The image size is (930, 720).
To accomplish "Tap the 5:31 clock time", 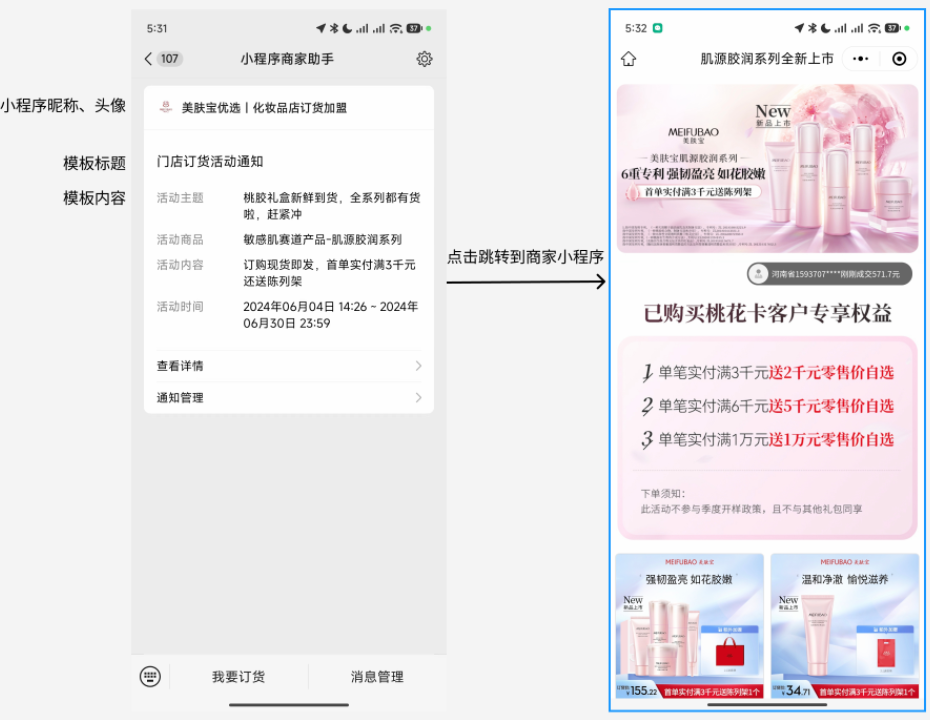I will pos(157,28).
